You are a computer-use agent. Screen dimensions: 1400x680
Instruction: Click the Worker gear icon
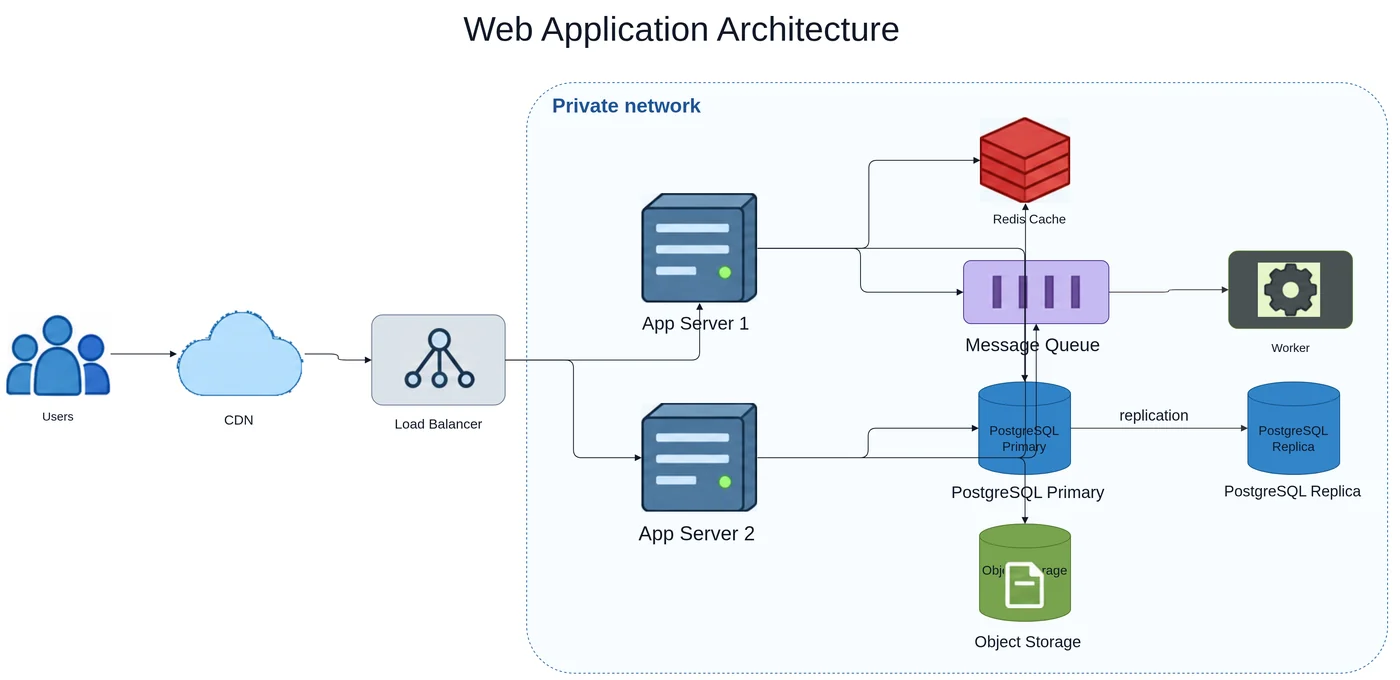coord(1290,290)
